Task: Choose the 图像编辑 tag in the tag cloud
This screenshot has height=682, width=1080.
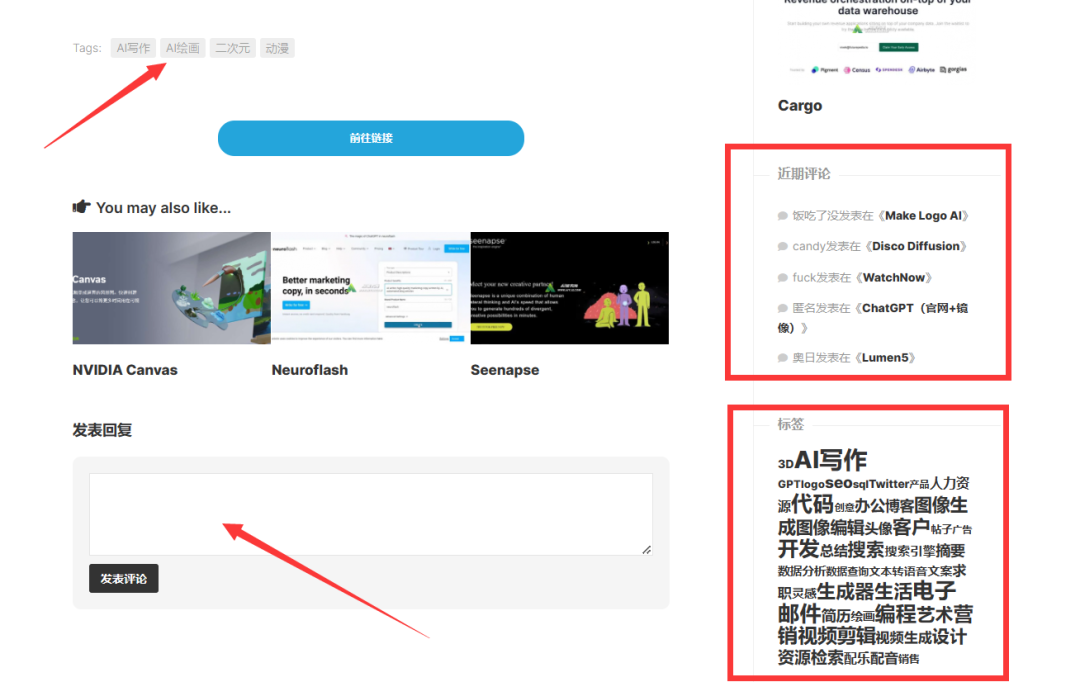Action: click(830, 528)
